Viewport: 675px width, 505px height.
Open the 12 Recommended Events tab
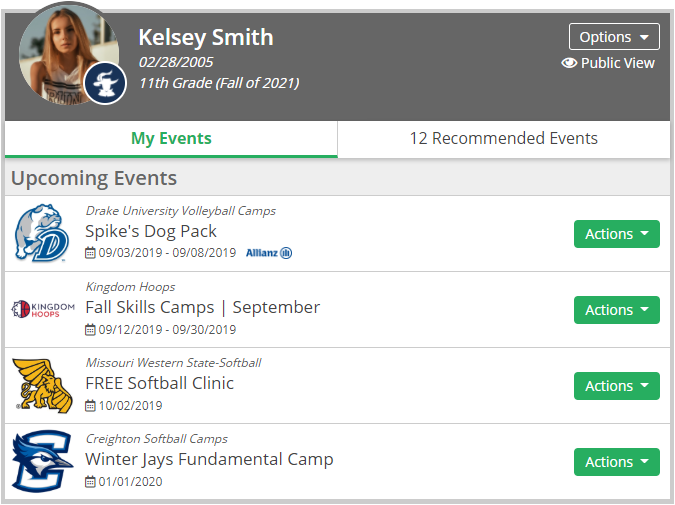[504, 139]
